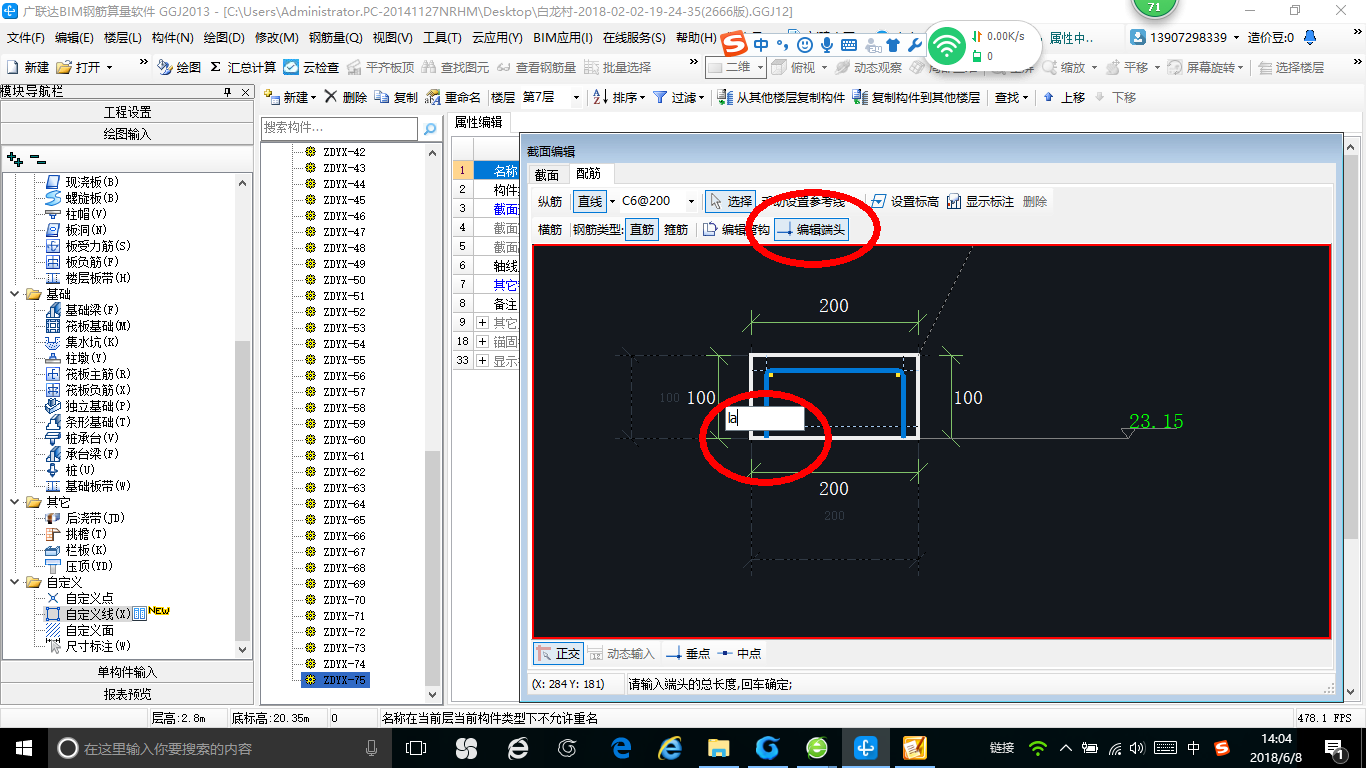Switch to the 截面 tab
1366x768 pixels.
point(546,174)
